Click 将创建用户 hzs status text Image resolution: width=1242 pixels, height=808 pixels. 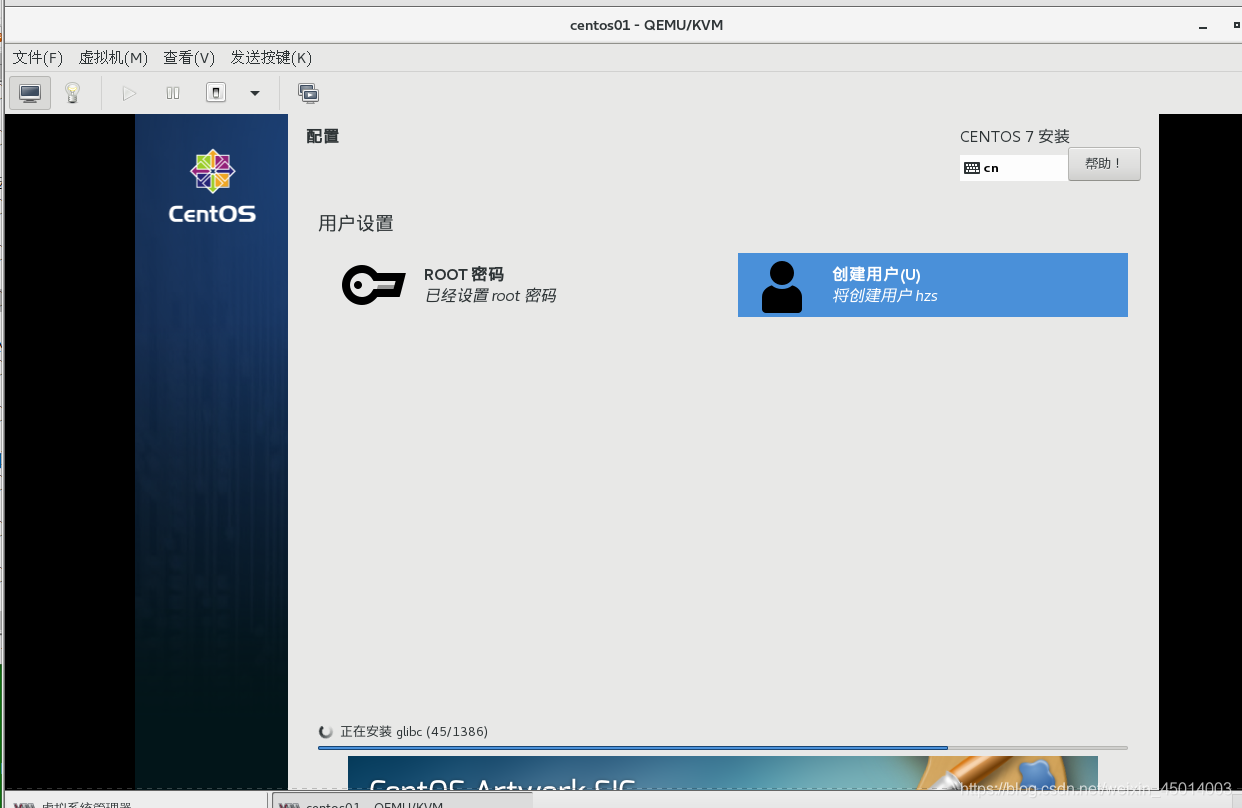[885, 296]
